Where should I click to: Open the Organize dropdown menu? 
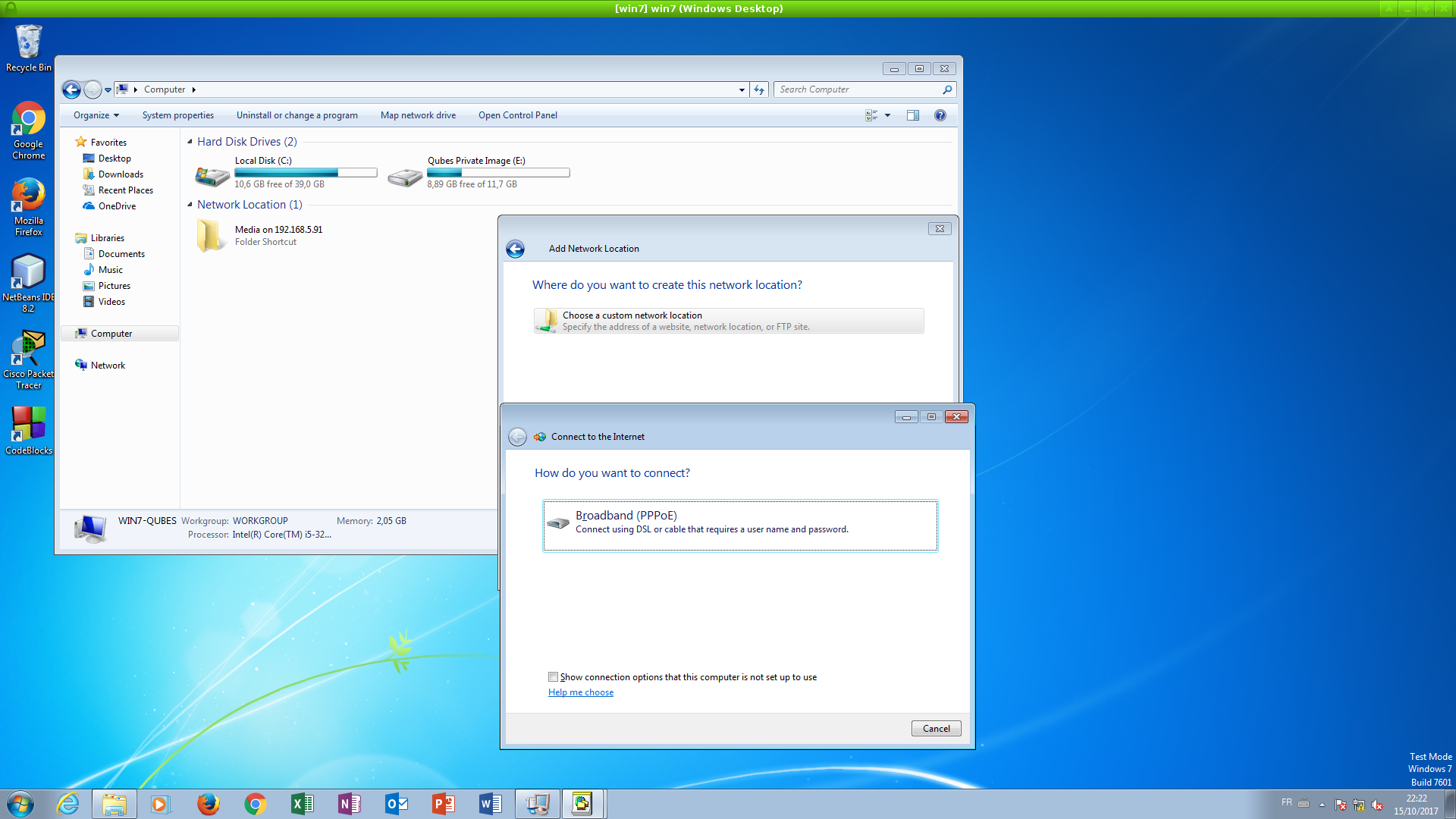[96, 115]
